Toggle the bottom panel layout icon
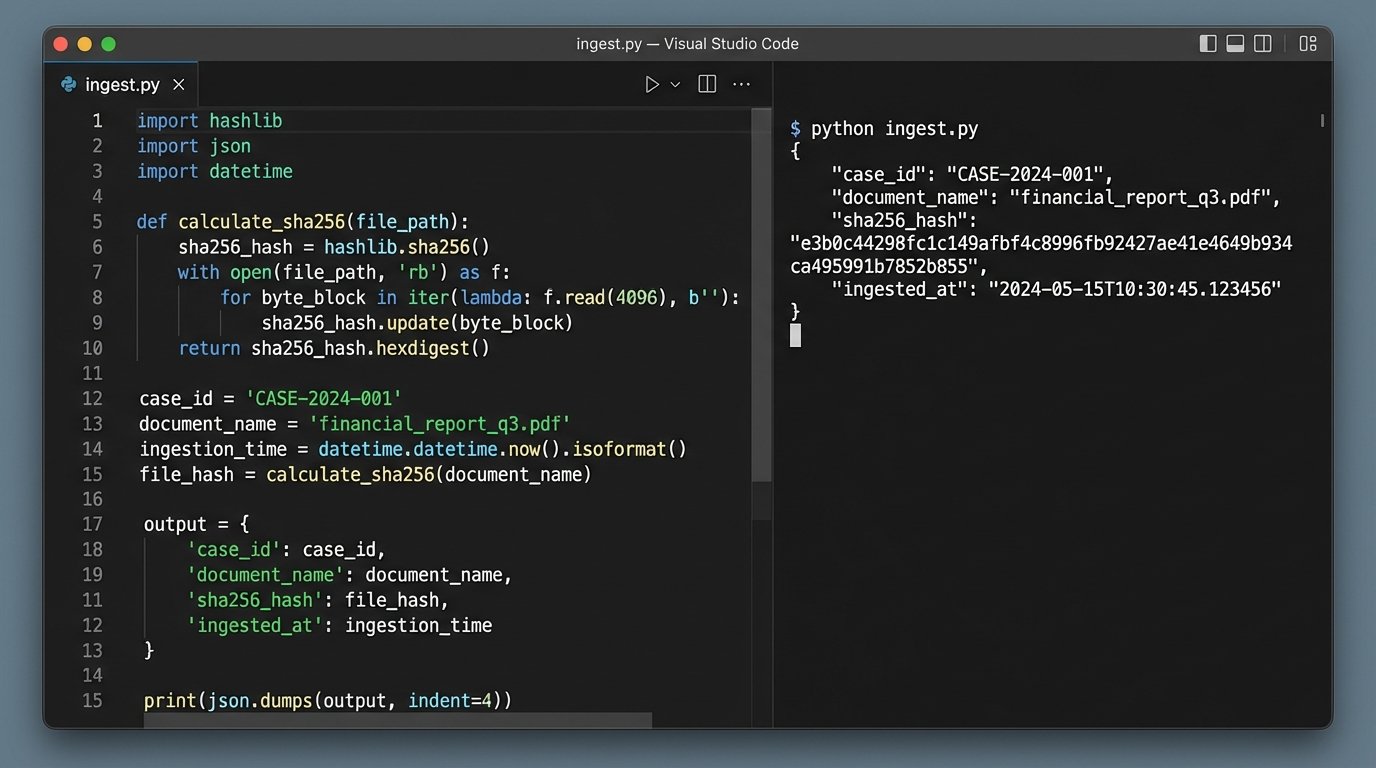This screenshot has width=1376, height=768. (1235, 44)
